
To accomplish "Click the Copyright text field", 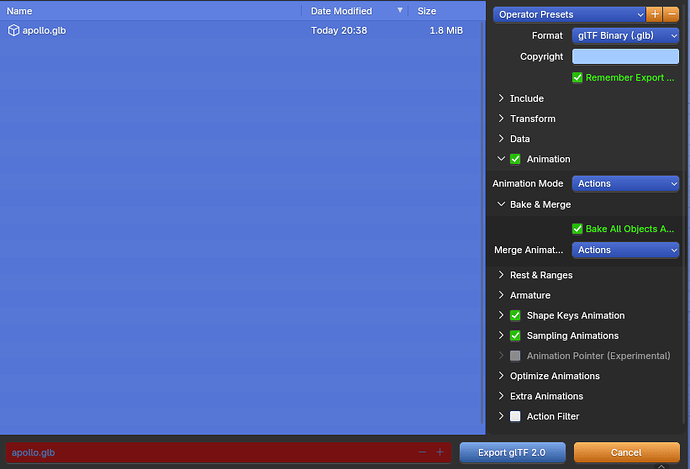I will click(x=625, y=57).
